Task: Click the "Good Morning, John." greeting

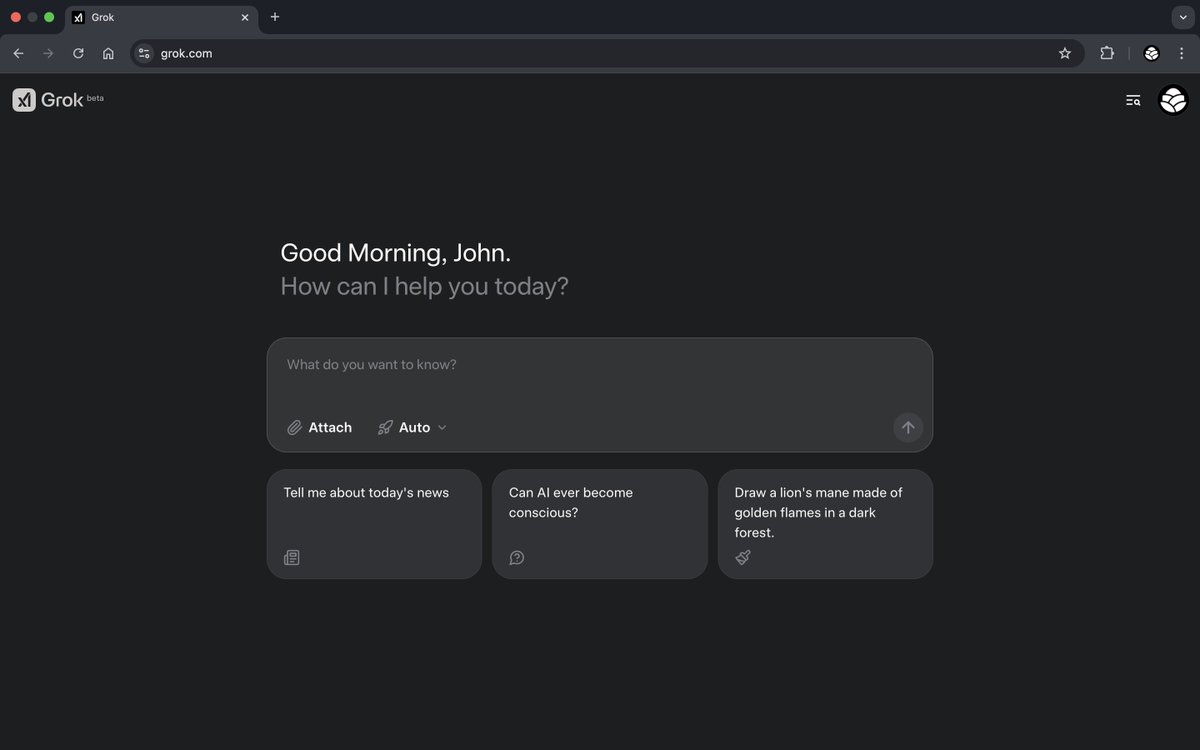Action: tap(396, 253)
